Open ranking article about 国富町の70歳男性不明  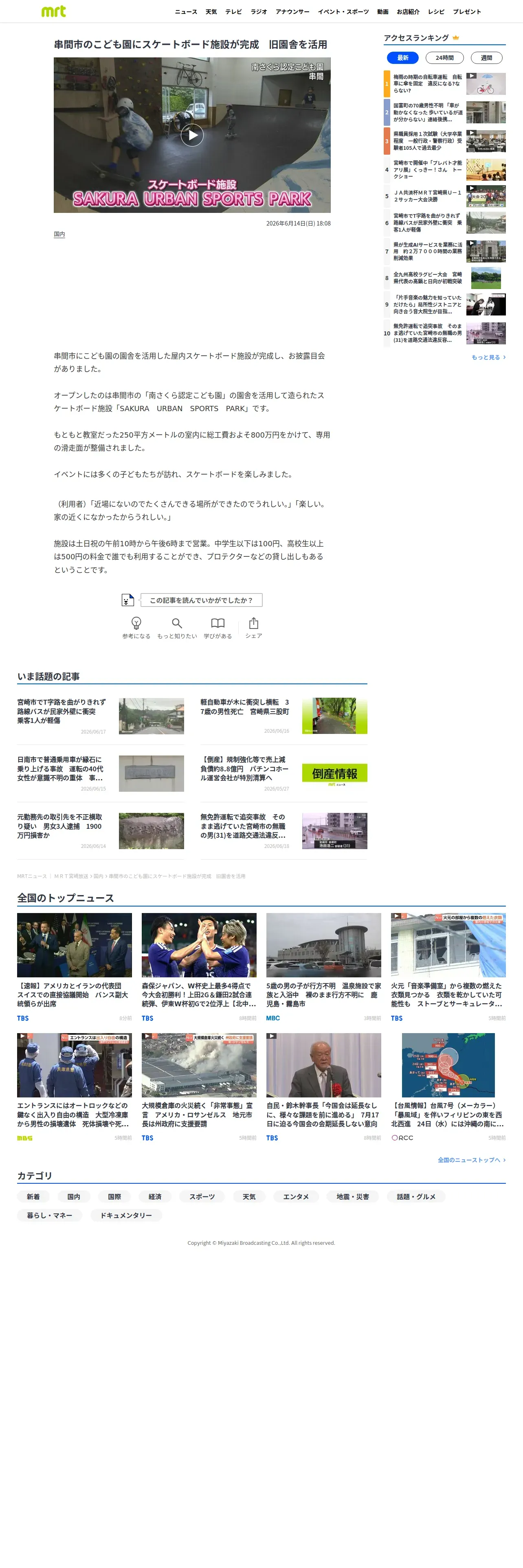point(427,113)
